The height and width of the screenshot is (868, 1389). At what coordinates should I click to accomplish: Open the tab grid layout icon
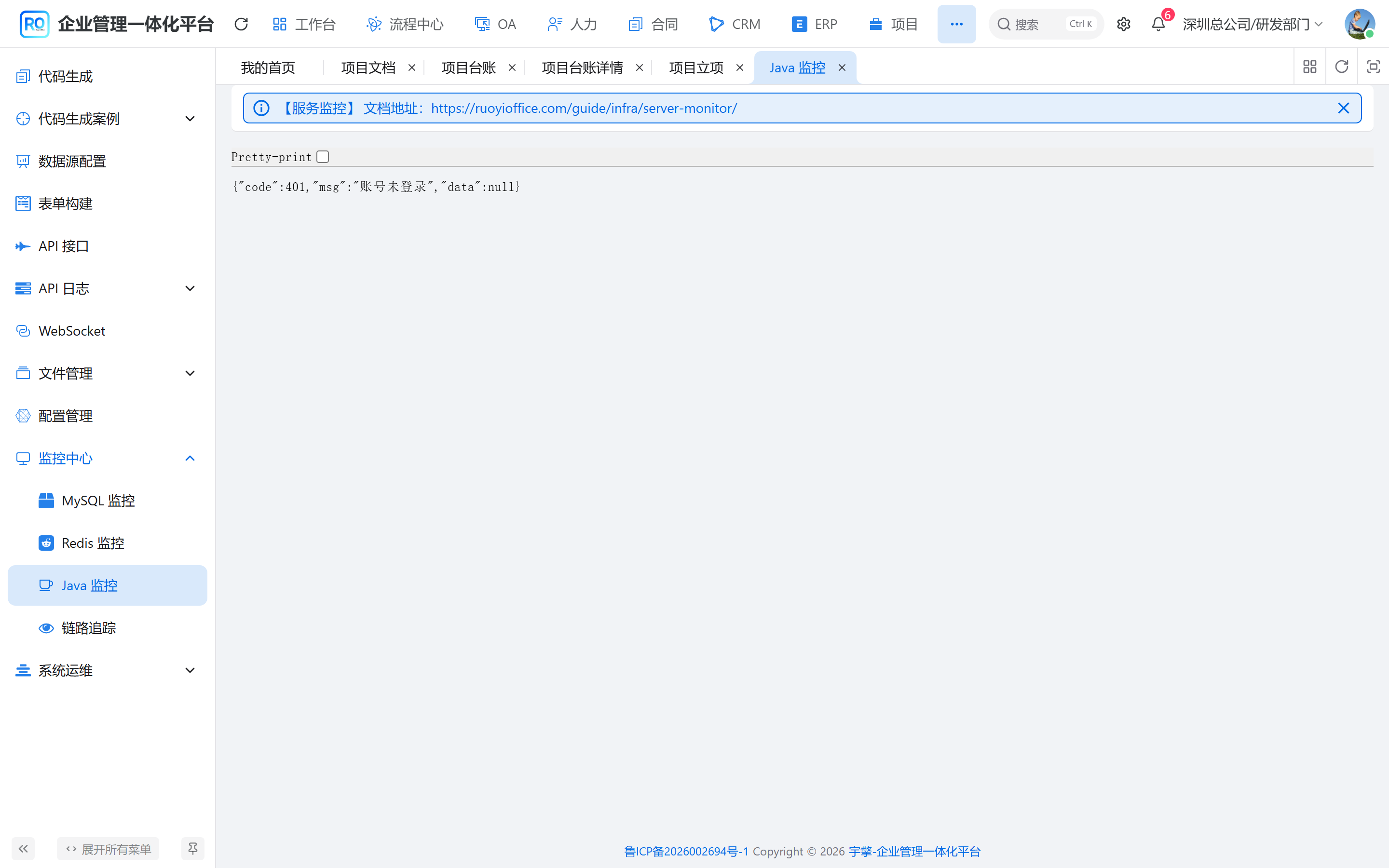click(x=1310, y=67)
